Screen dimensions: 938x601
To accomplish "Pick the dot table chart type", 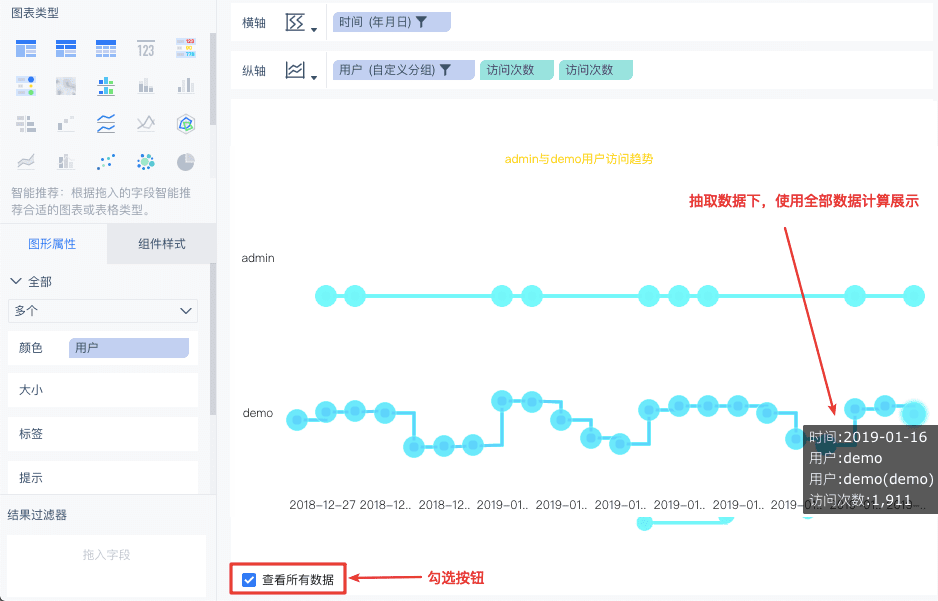I will click(26, 86).
